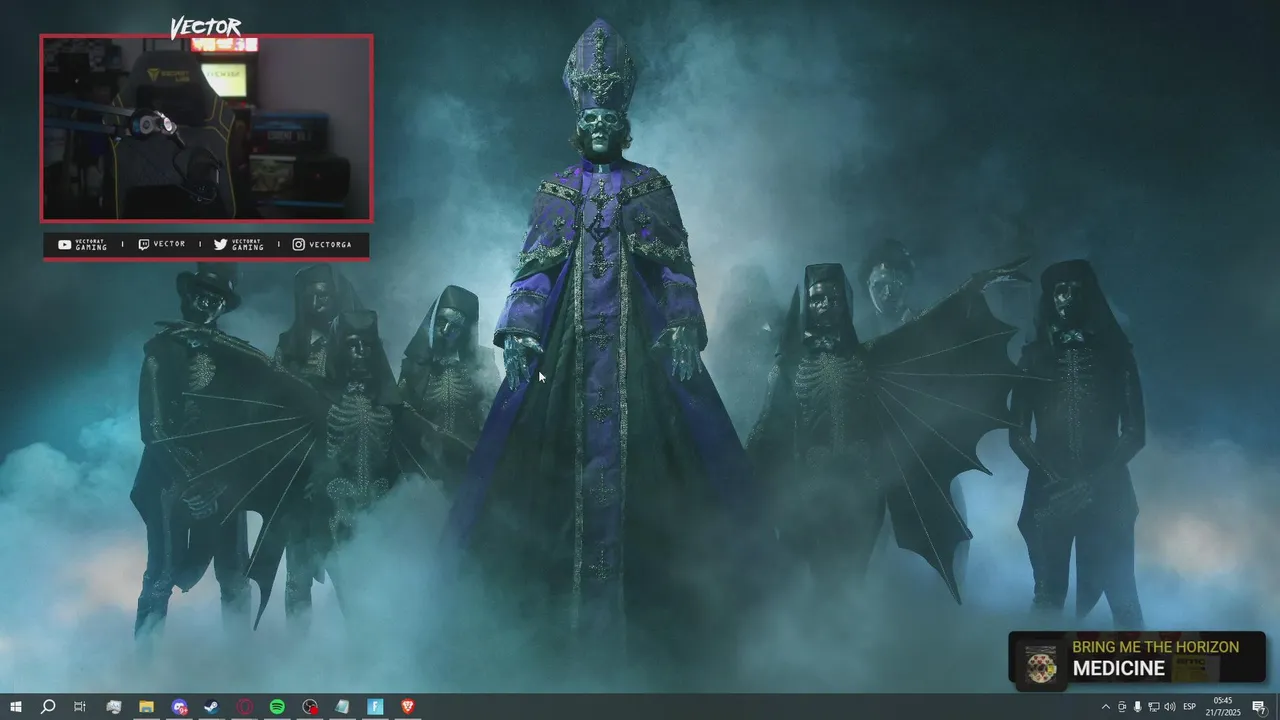Open File Explorer folder icon
Image resolution: width=1280 pixels, height=720 pixels.
click(146, 707)
